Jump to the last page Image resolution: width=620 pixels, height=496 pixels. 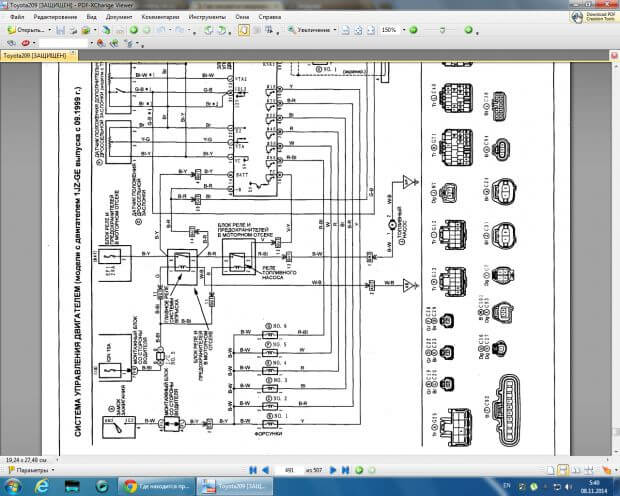[x=344, y=468]
